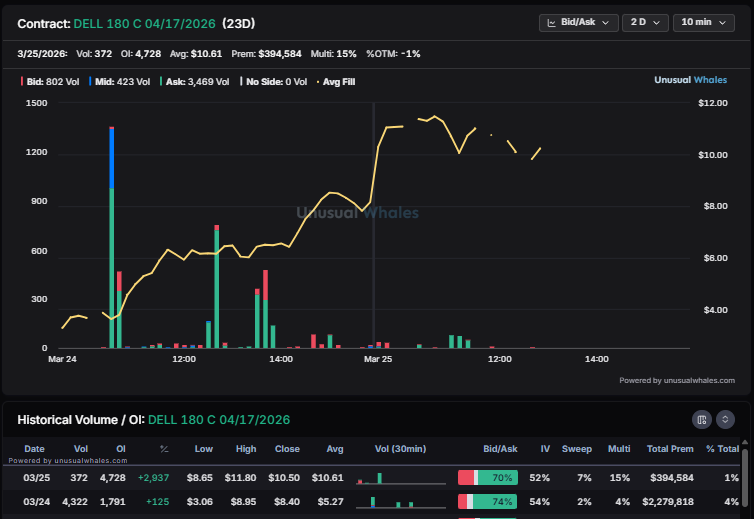Click the 03/25 Vol (30min) sparkline
The height and width of the screenshot is (519, 754).
tap(401, 478)
